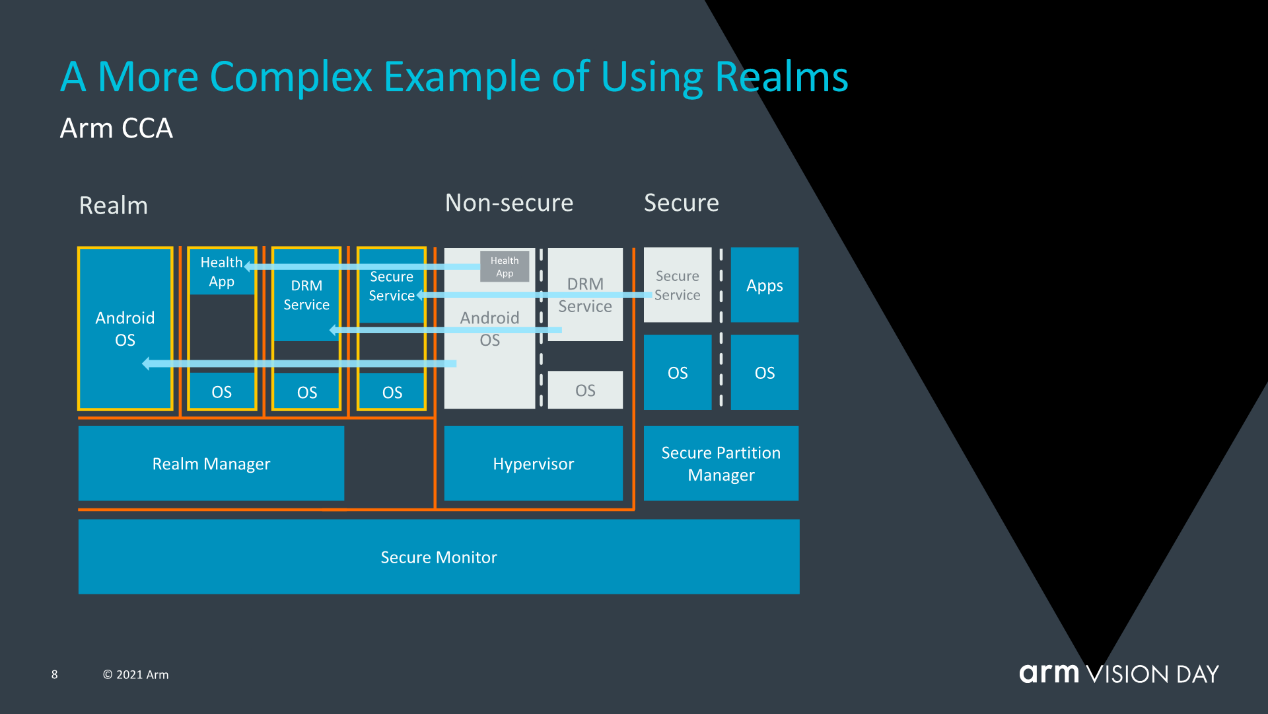Image resolution: width=1268 pixels, height=714 pixels.
Task: Click the OS box beneath the Apps box
Action: coord(765,372)
